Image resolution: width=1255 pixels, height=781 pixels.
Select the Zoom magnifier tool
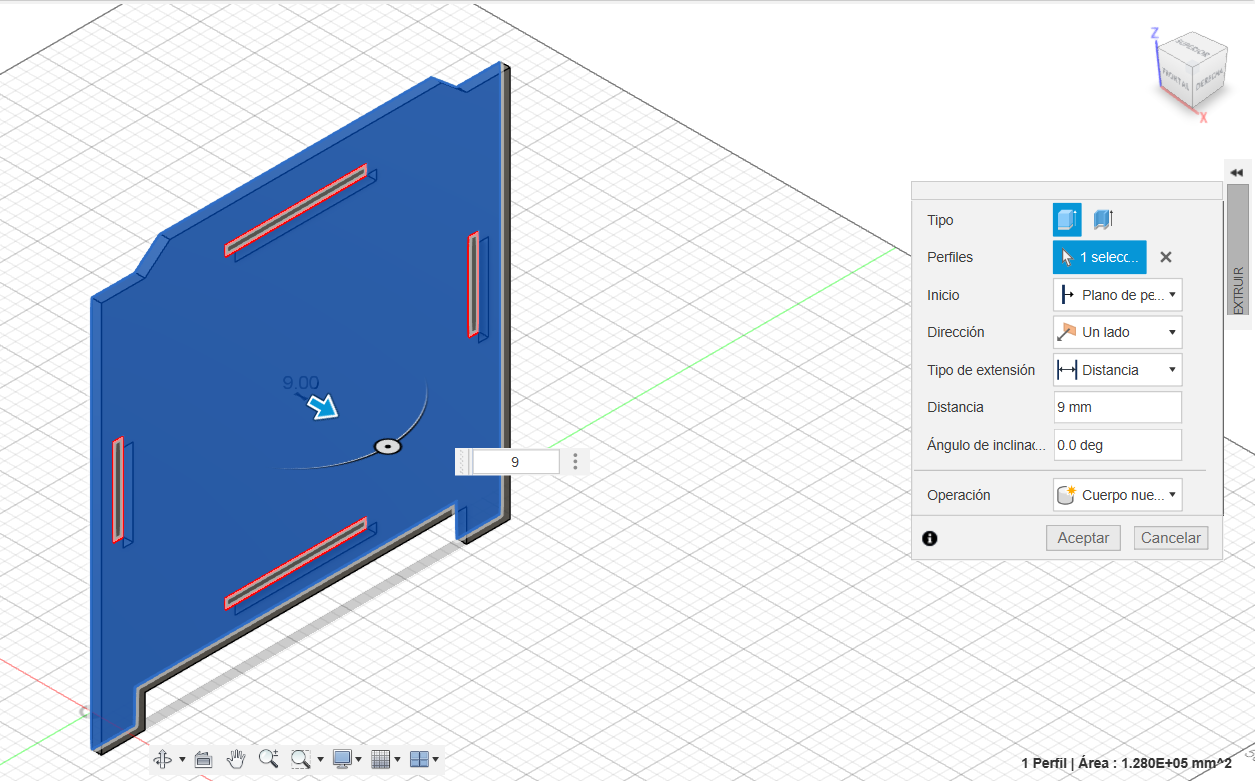tap(268, 759)
